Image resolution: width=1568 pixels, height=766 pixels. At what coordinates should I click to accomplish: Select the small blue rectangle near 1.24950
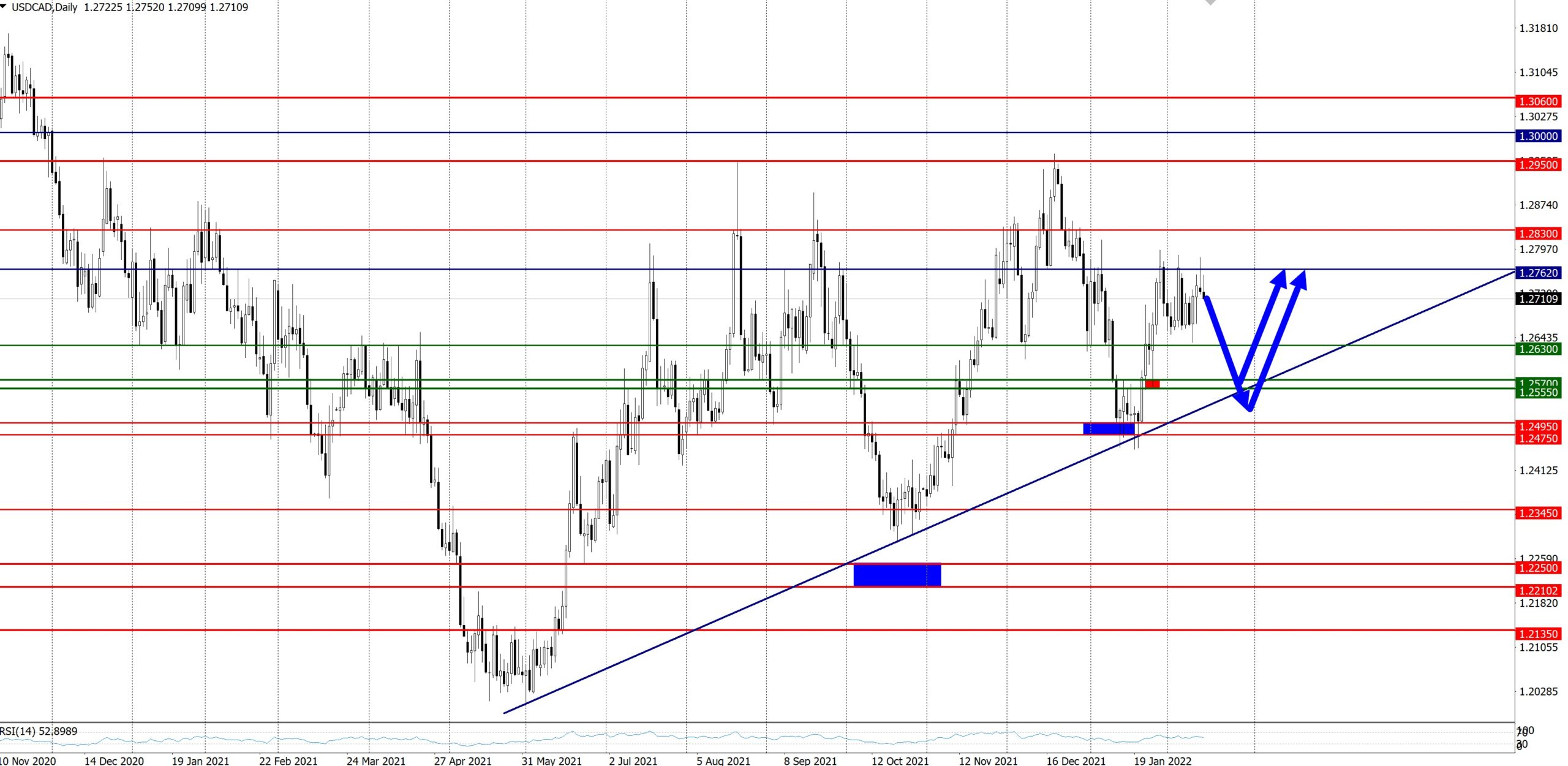[x=1109, y=429]
